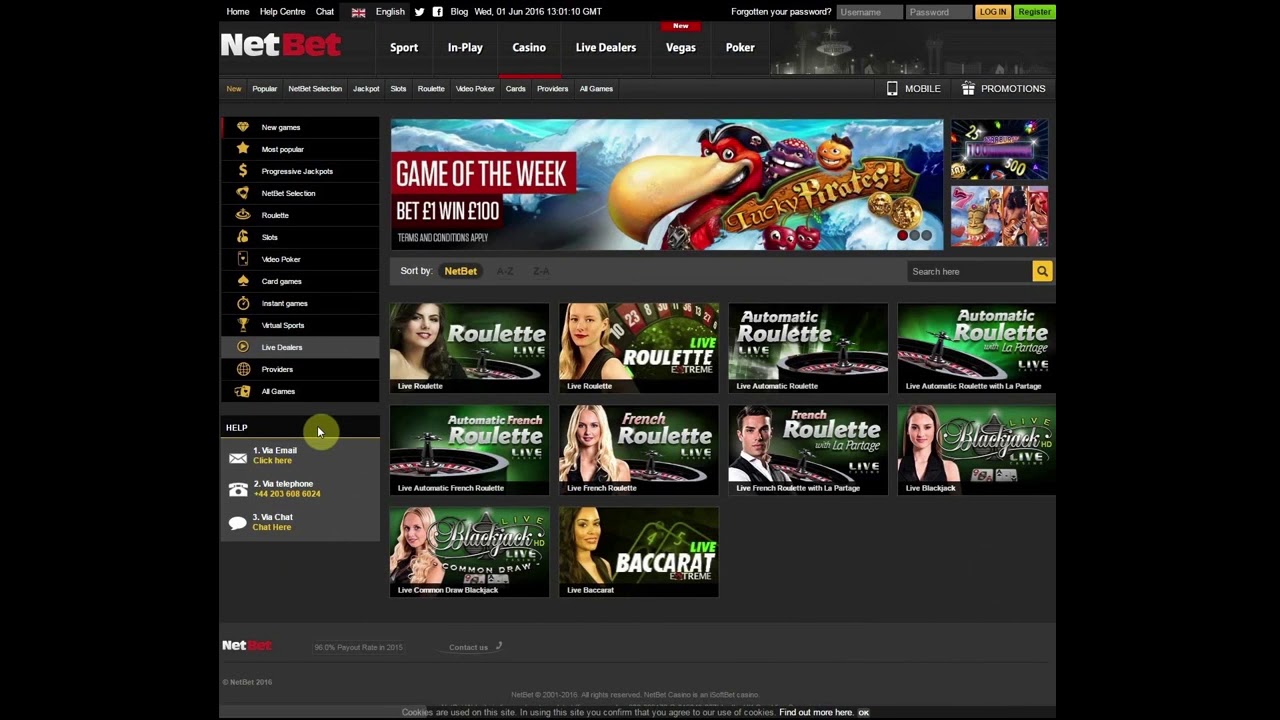Select the NetBet sort option
The image size is (1280, 720).
(461, 271)
